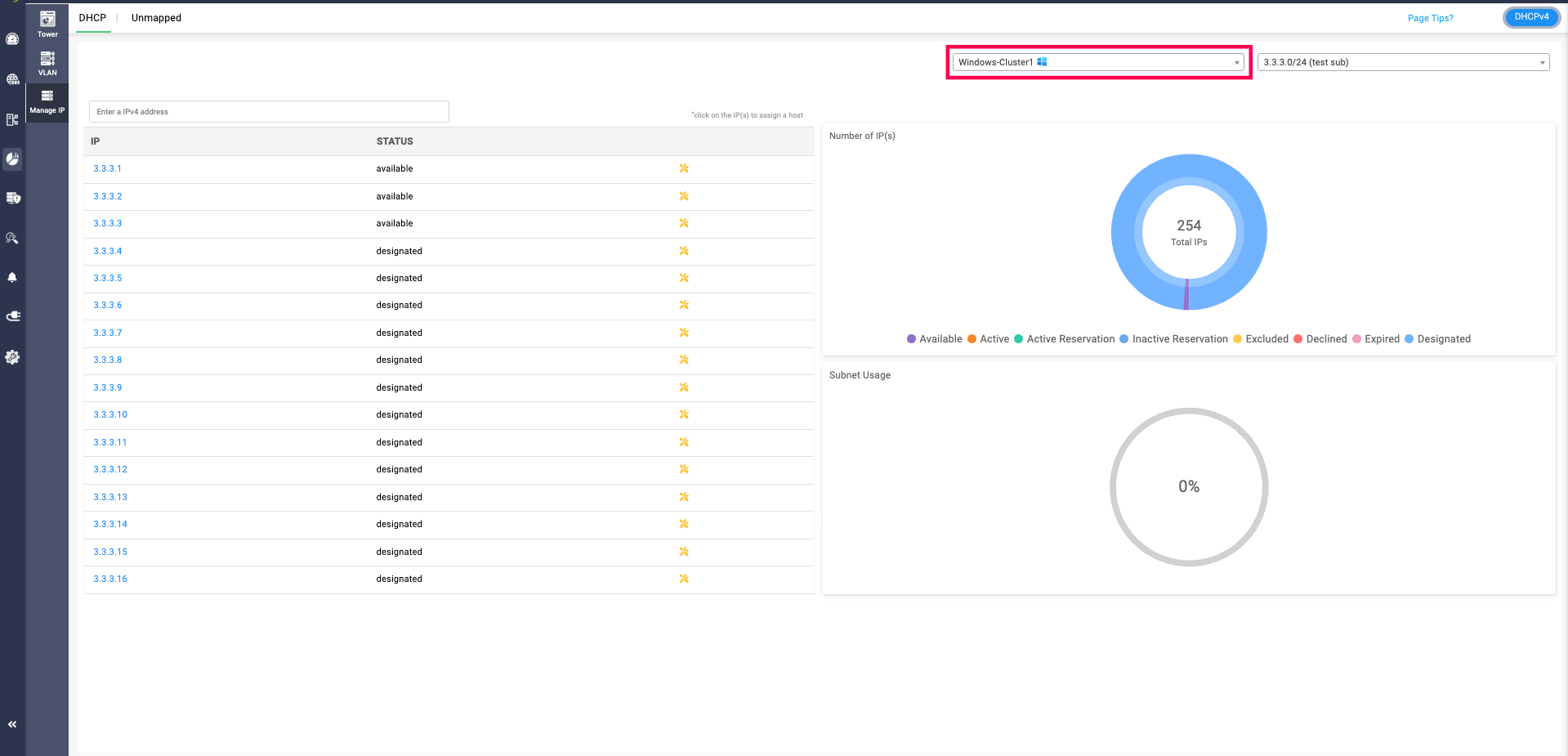Click the 254 Total IPs donut center
Image resolution: width=1568 pixels, height=756 pixels.
coord(1189,232)
